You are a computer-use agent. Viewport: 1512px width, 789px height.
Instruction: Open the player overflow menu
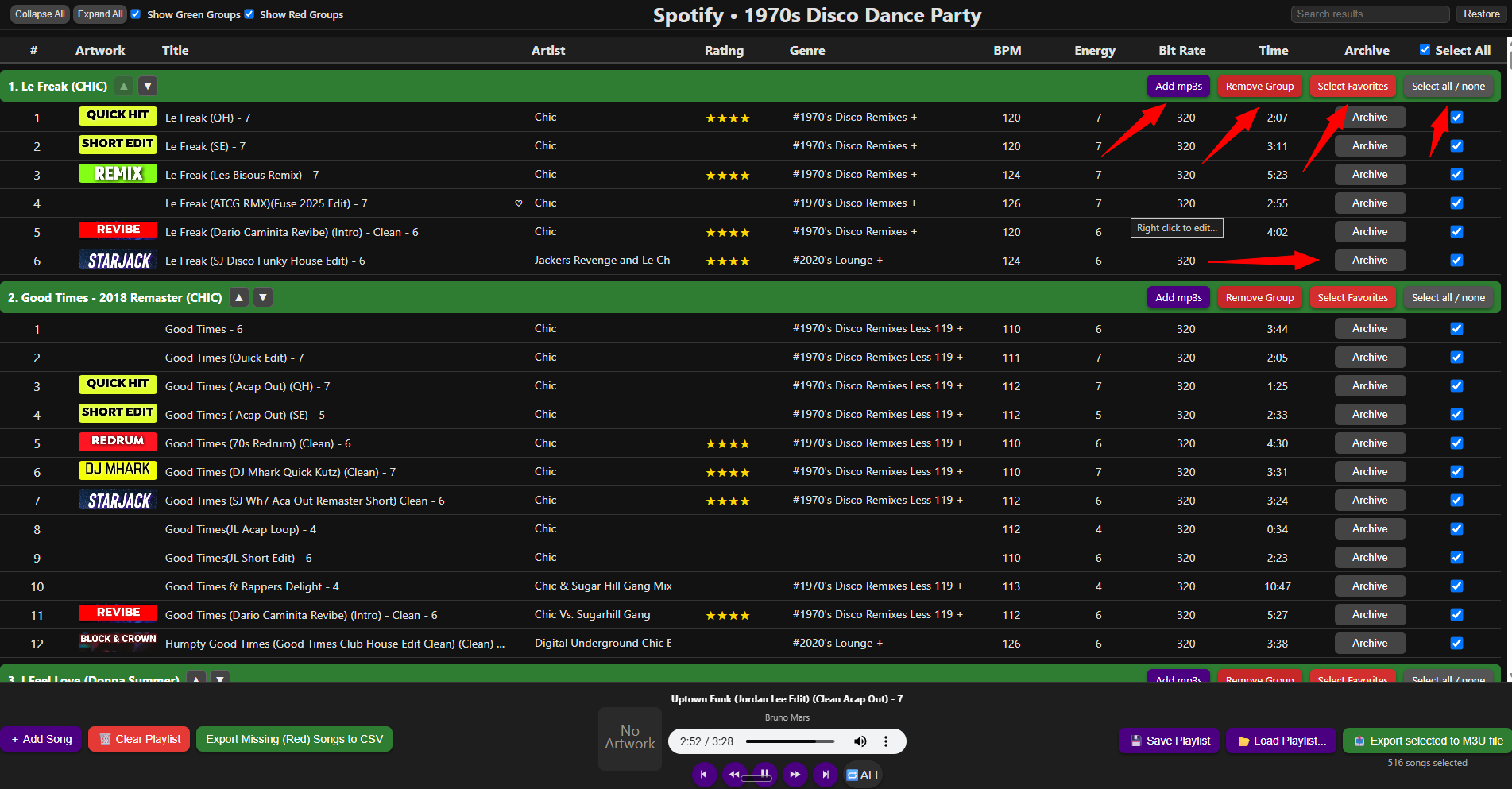[886, 741]
